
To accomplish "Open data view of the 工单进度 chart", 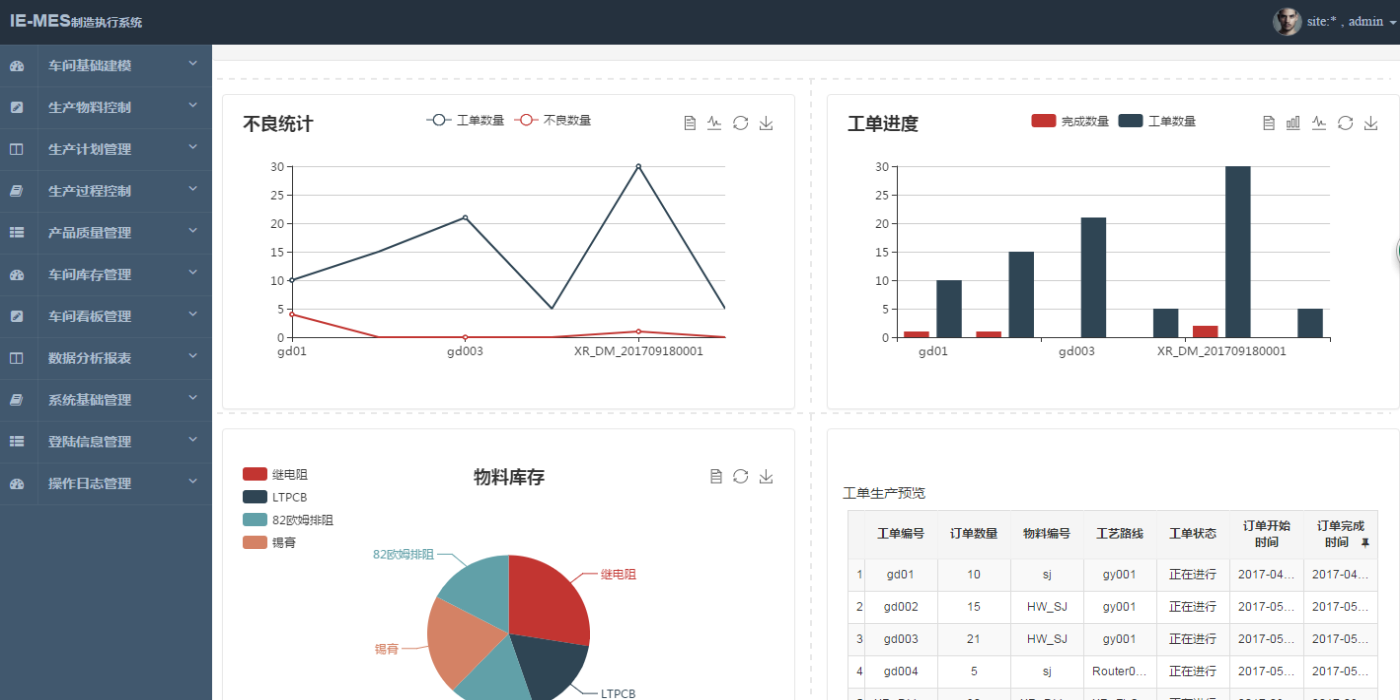I will (1268, 123).
